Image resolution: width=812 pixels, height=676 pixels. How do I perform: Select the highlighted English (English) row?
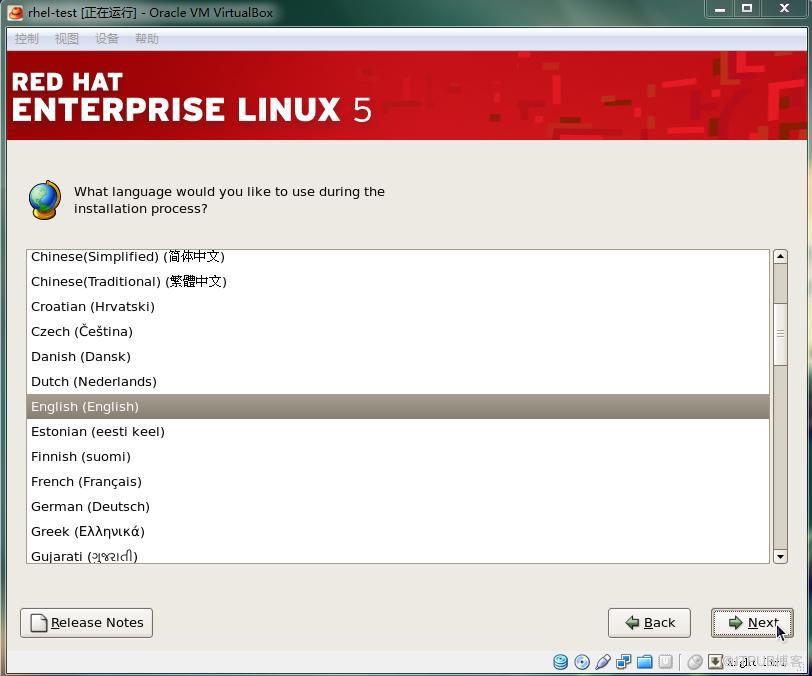pos(398,406)
